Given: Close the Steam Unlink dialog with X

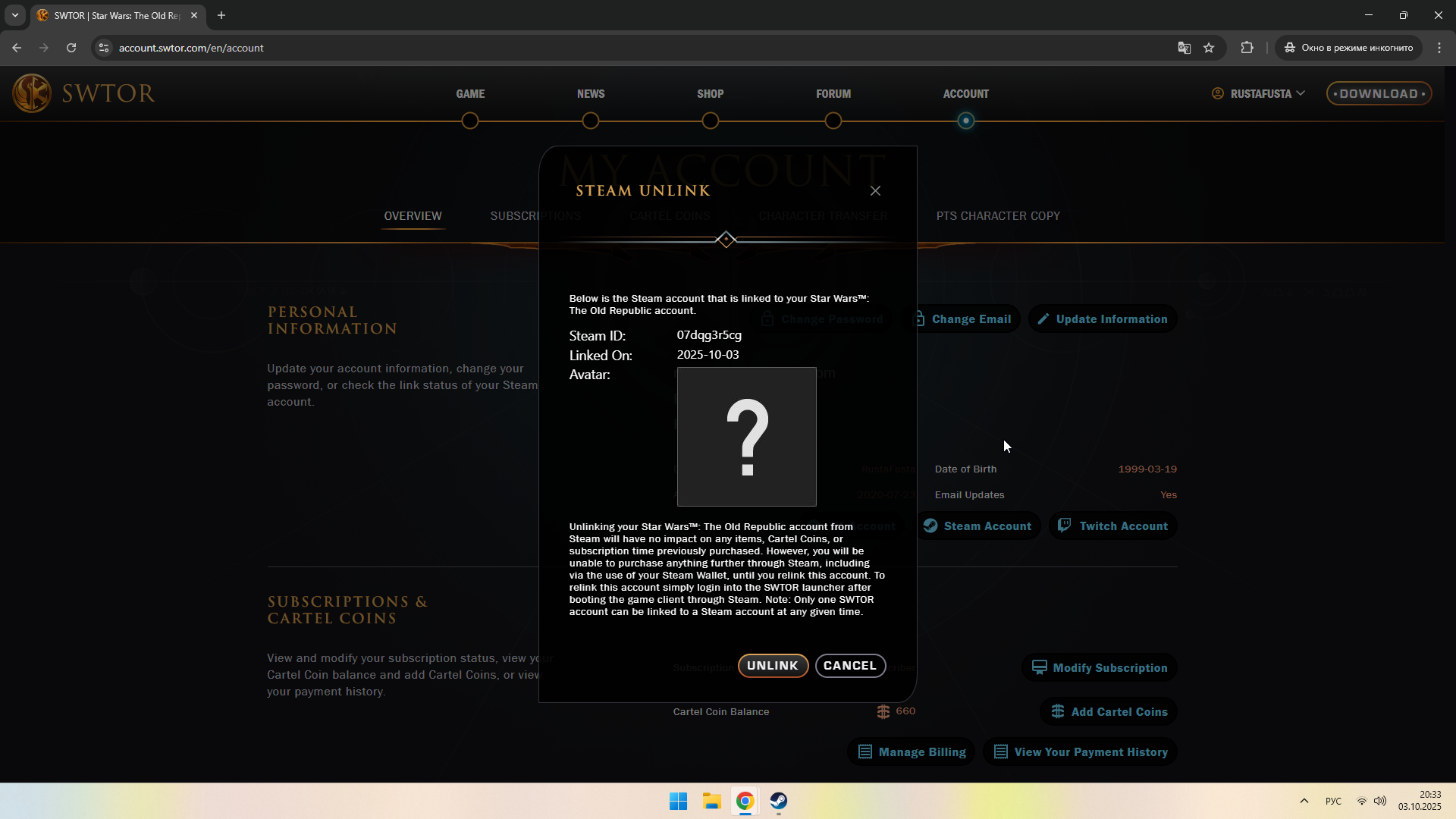Looking at the screenshot, I should point(875,191).
